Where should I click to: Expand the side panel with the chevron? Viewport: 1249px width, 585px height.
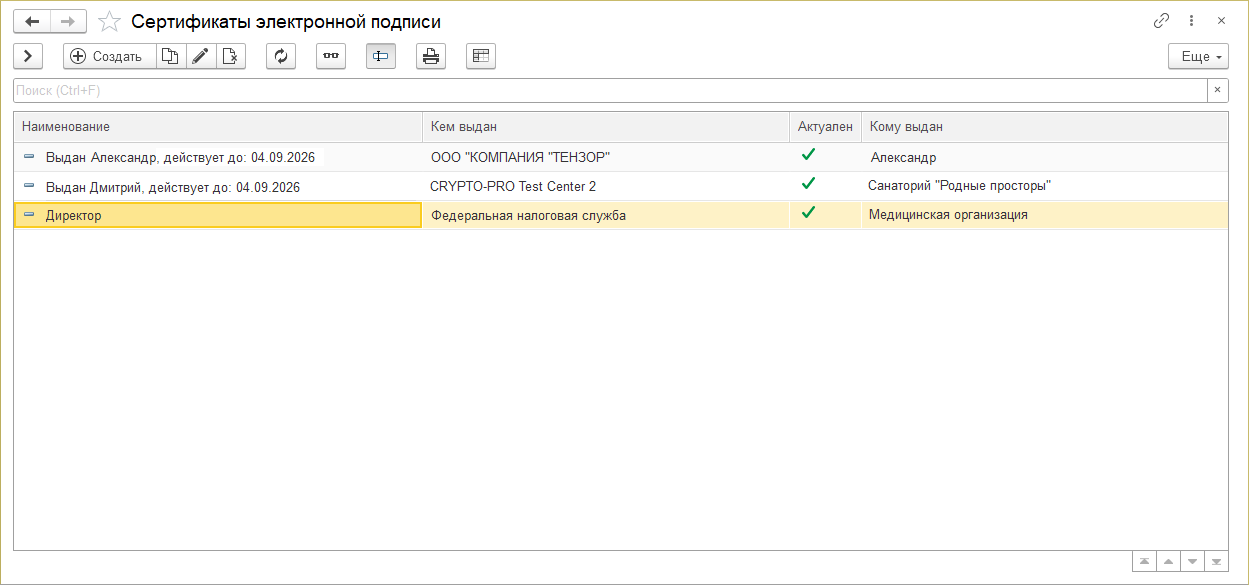(28, 57)
